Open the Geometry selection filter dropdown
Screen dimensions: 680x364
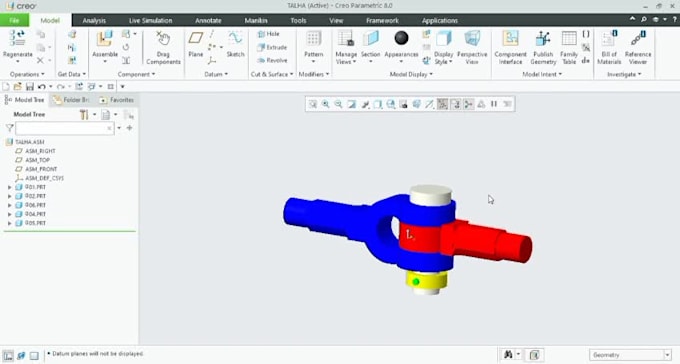667,355
